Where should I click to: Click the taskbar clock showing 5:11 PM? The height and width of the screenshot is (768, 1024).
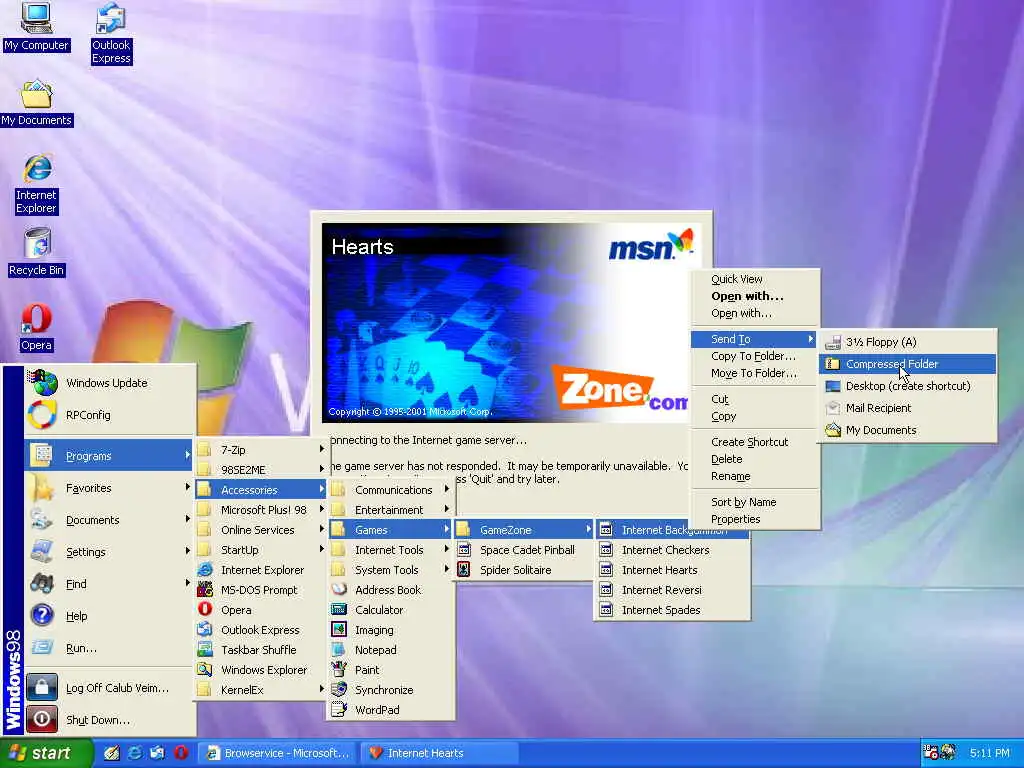click(989, 753)
